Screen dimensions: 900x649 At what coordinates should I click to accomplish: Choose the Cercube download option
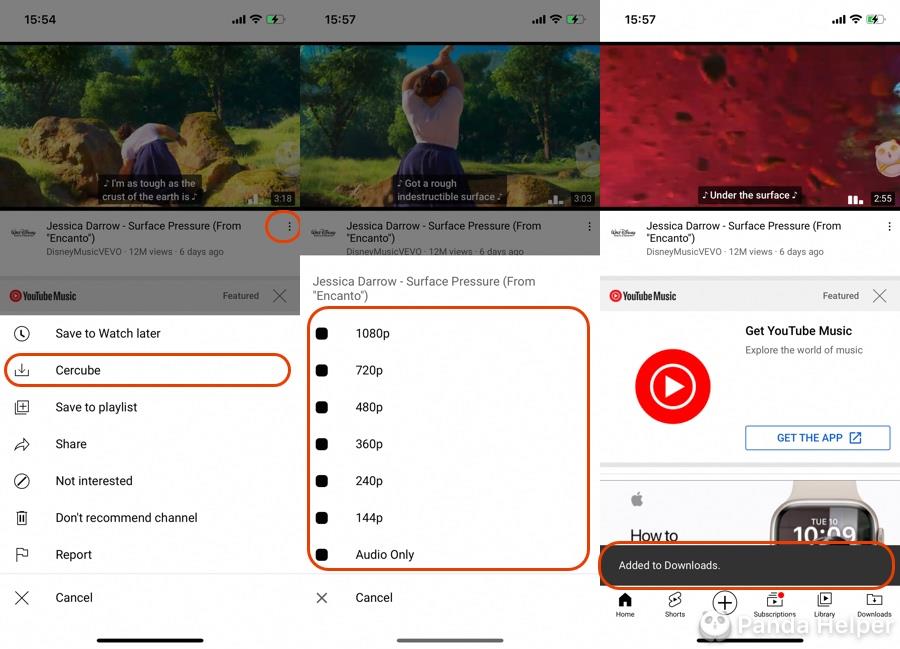(x=148, y=370)
